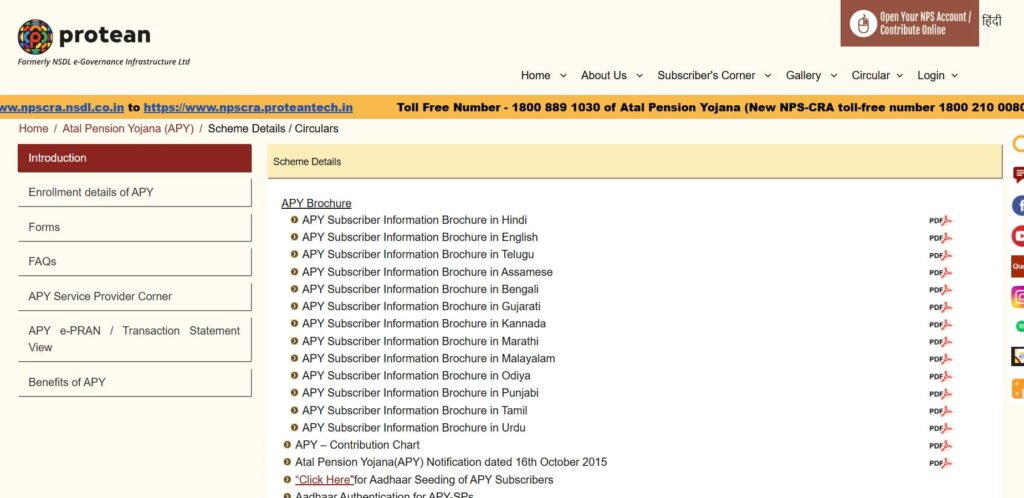Open the Home navigation menu
Viewport: 1024px width, 498px height.
pos(536,76)
